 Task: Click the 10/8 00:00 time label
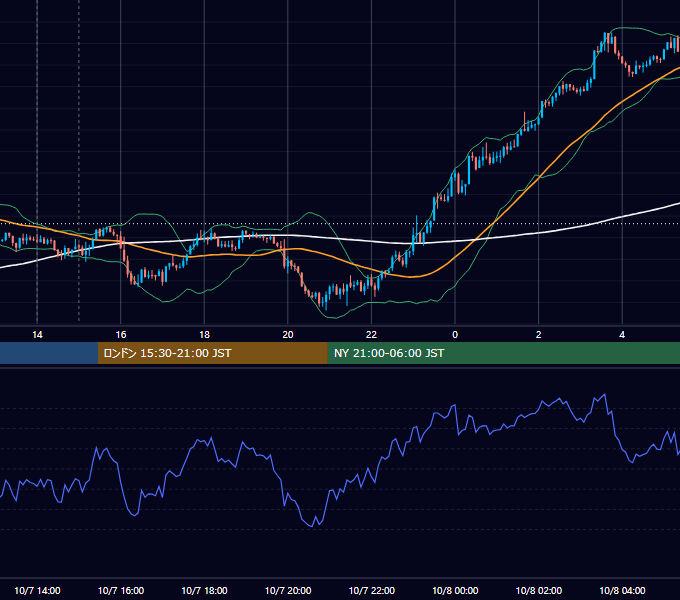click(x=455, y=590)
